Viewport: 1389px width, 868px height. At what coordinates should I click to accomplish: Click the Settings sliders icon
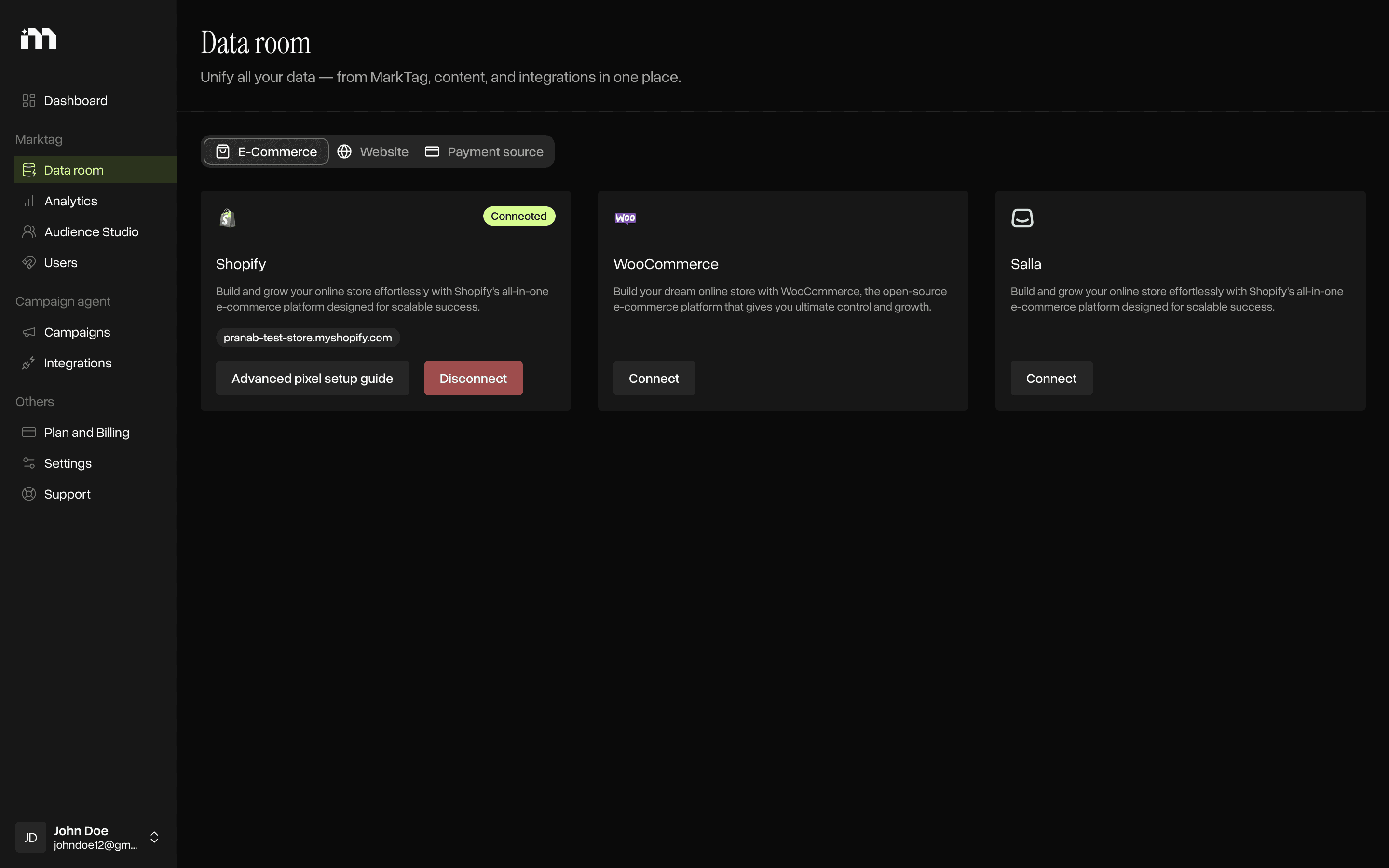point(29,463)
